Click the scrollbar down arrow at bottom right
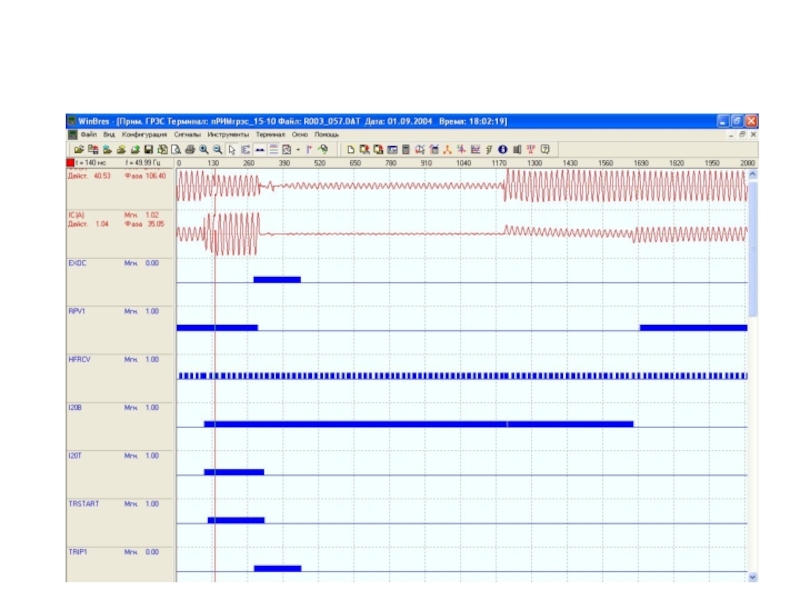 752,577
